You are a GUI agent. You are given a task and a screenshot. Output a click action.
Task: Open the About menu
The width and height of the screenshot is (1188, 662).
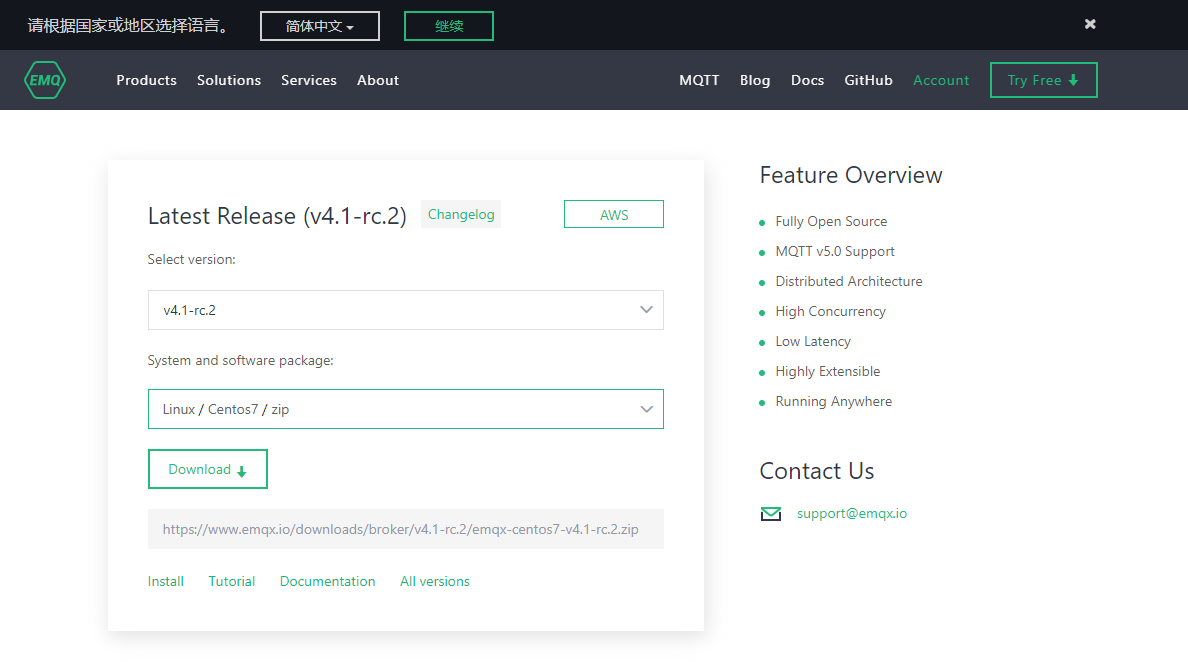378,80
